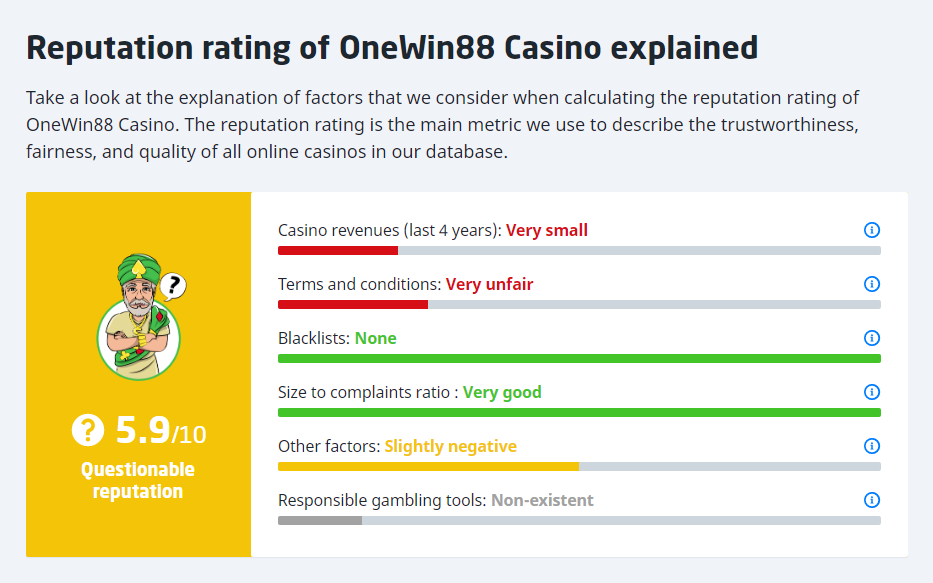Open Responsible gambling tools info icon

click(x=871, y=500)
